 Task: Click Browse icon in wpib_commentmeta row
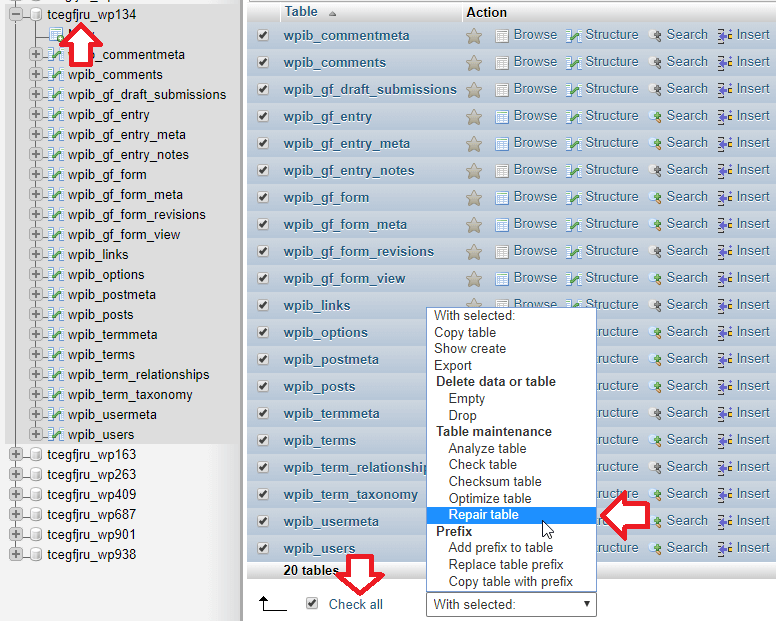(502, 36)
